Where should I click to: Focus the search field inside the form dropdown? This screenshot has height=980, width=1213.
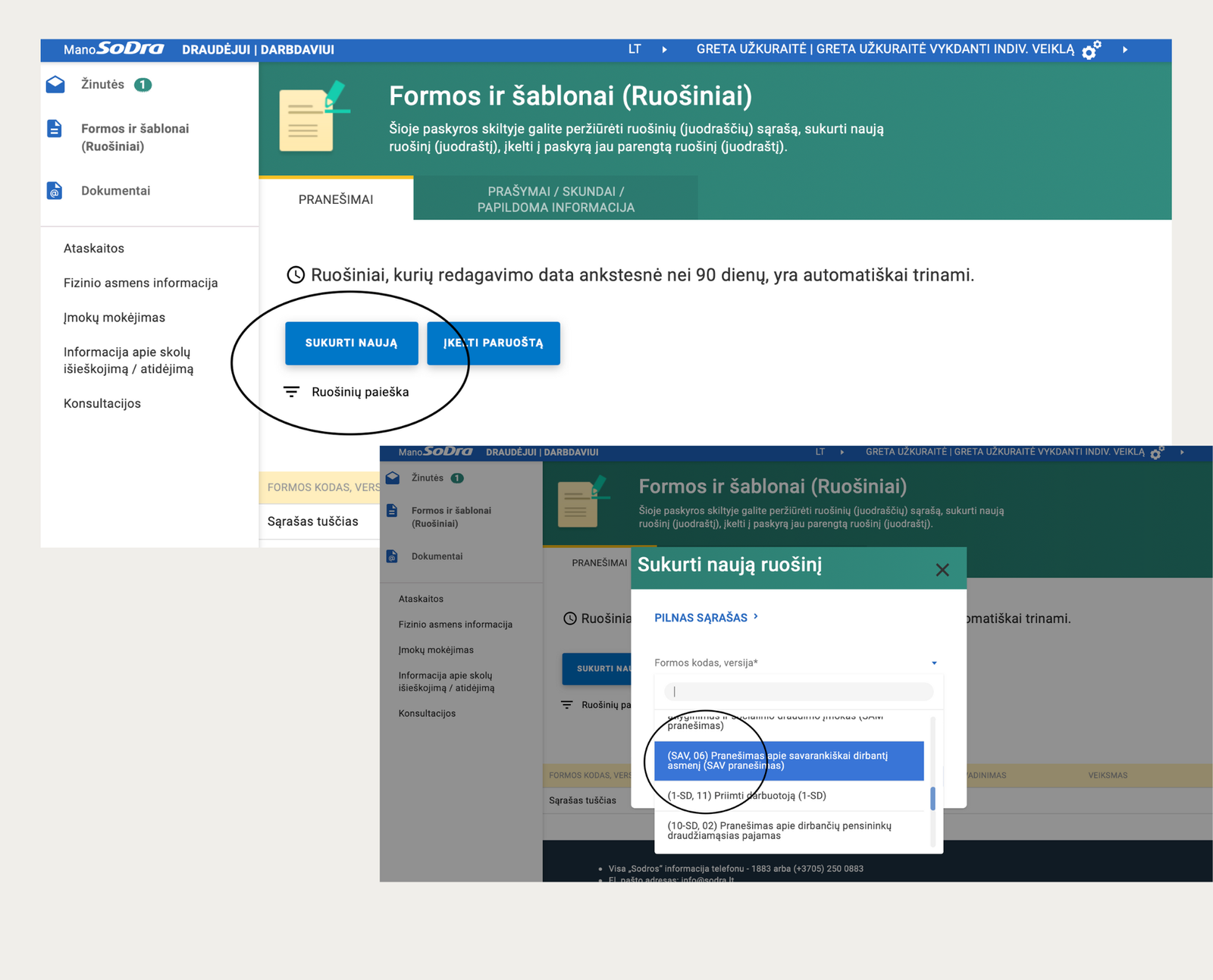pos(798,691)
